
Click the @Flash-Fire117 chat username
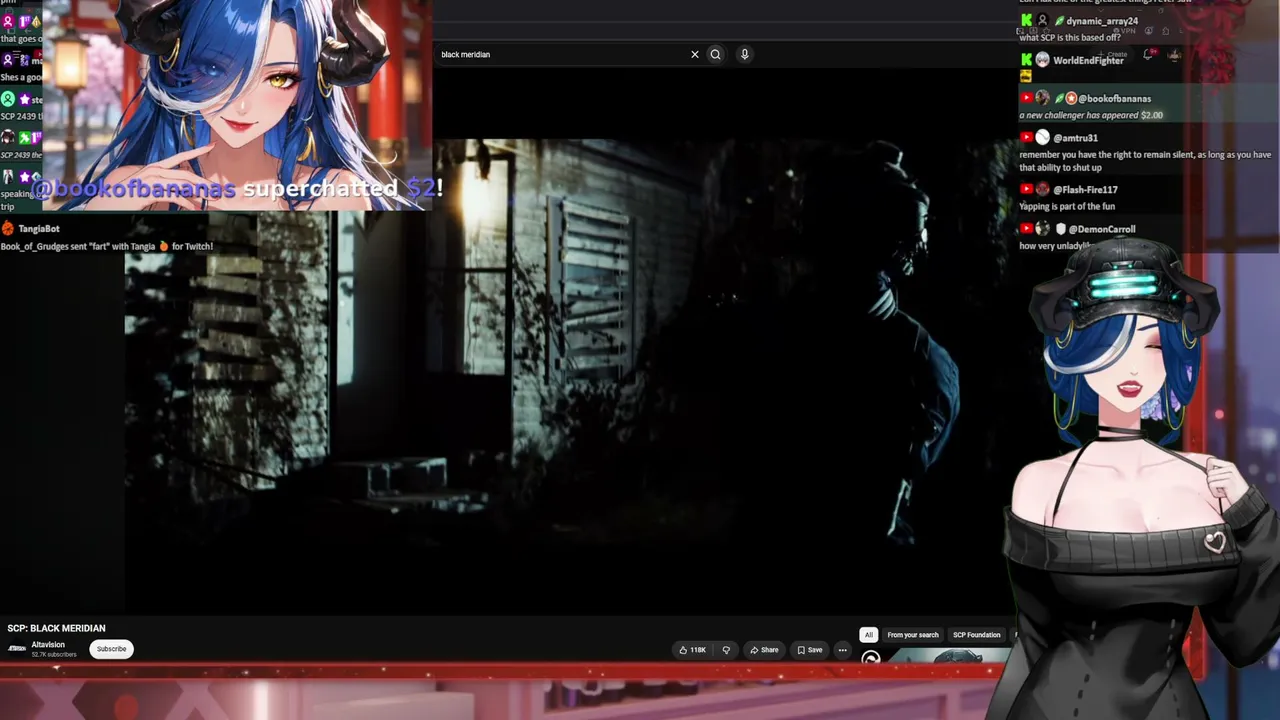coord(1085,190)
